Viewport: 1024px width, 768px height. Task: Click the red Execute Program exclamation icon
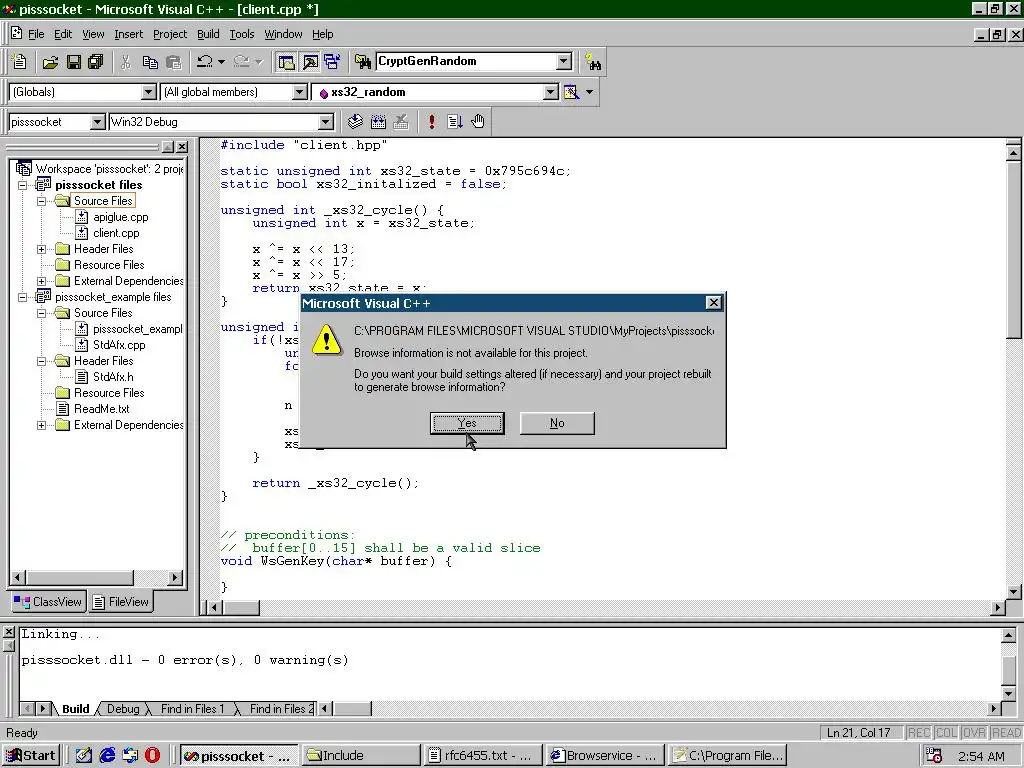[x=432, y=121]
